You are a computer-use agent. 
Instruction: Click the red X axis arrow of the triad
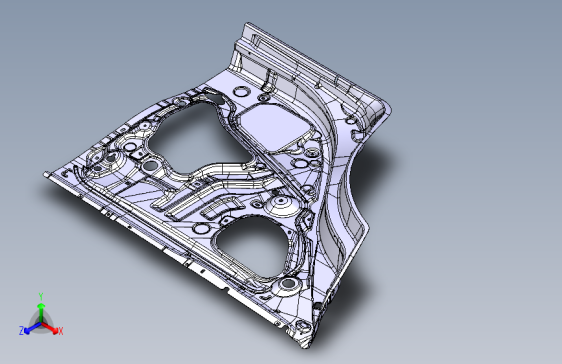tap(50, 328)
